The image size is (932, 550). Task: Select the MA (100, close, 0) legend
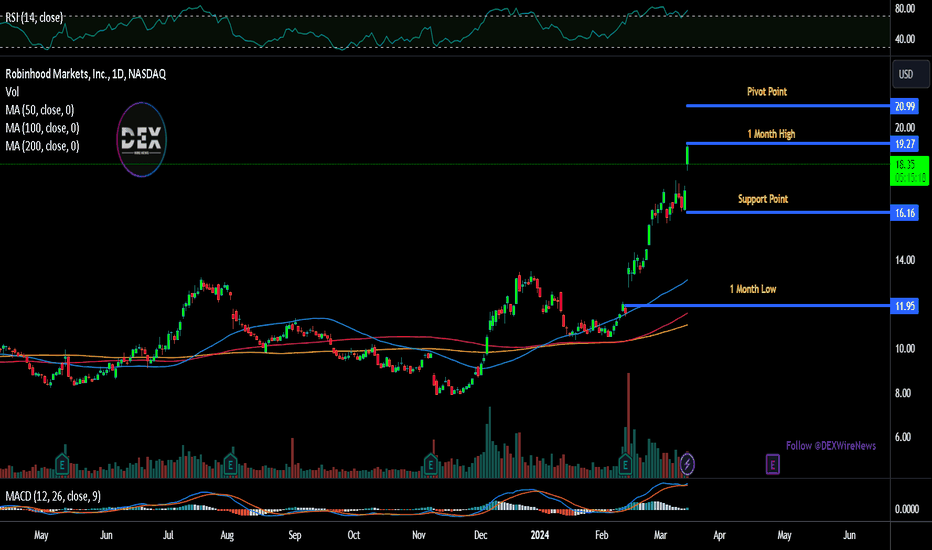pos(42,128)
